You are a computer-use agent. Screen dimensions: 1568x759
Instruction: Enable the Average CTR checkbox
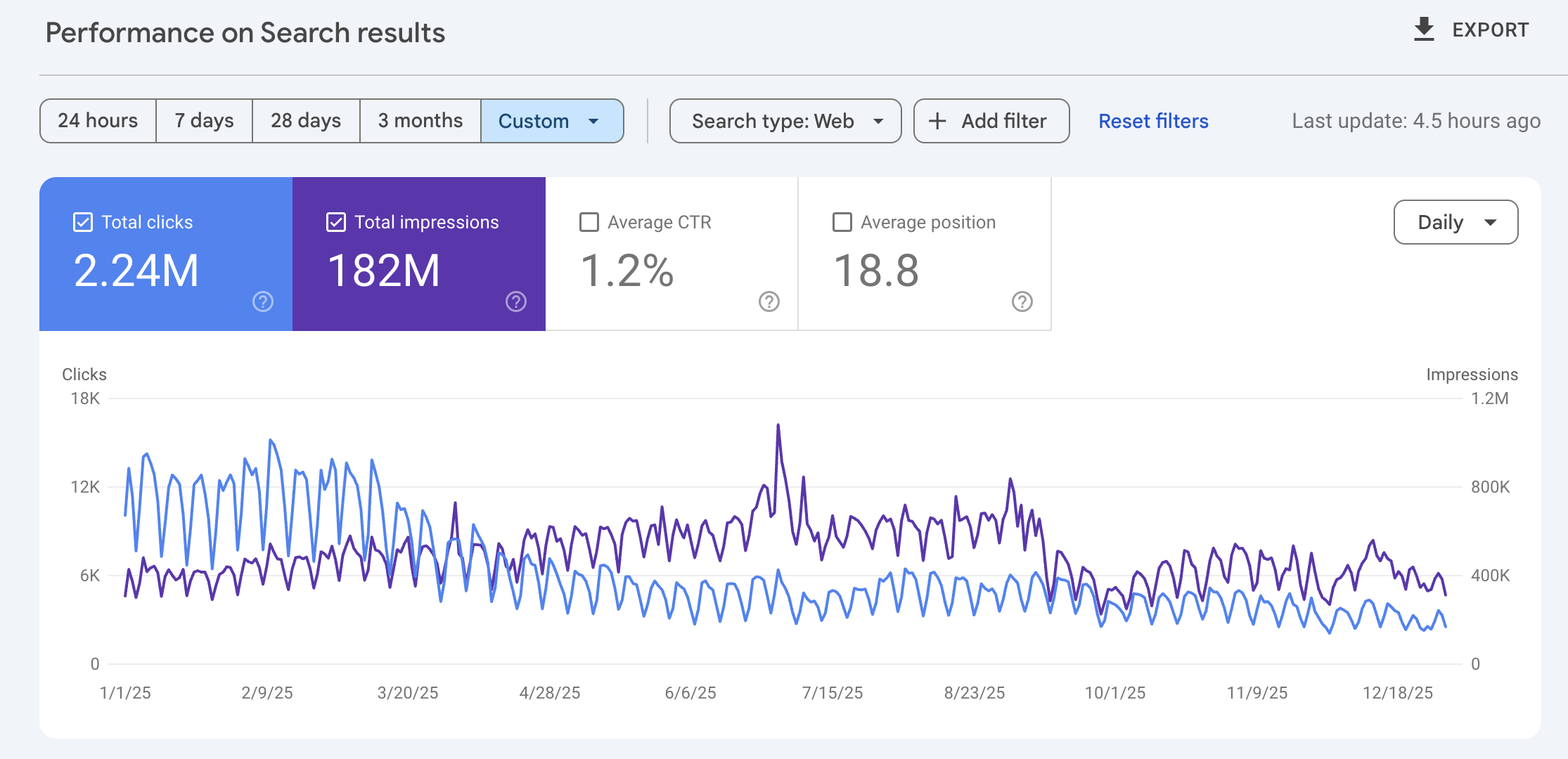click(x=589, y=222)
